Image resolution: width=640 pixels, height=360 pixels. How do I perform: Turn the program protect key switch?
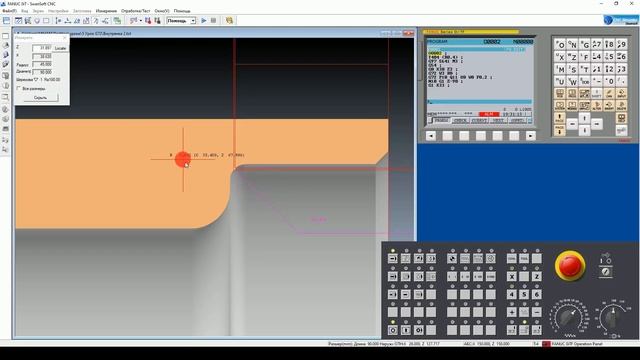[606, 272]
